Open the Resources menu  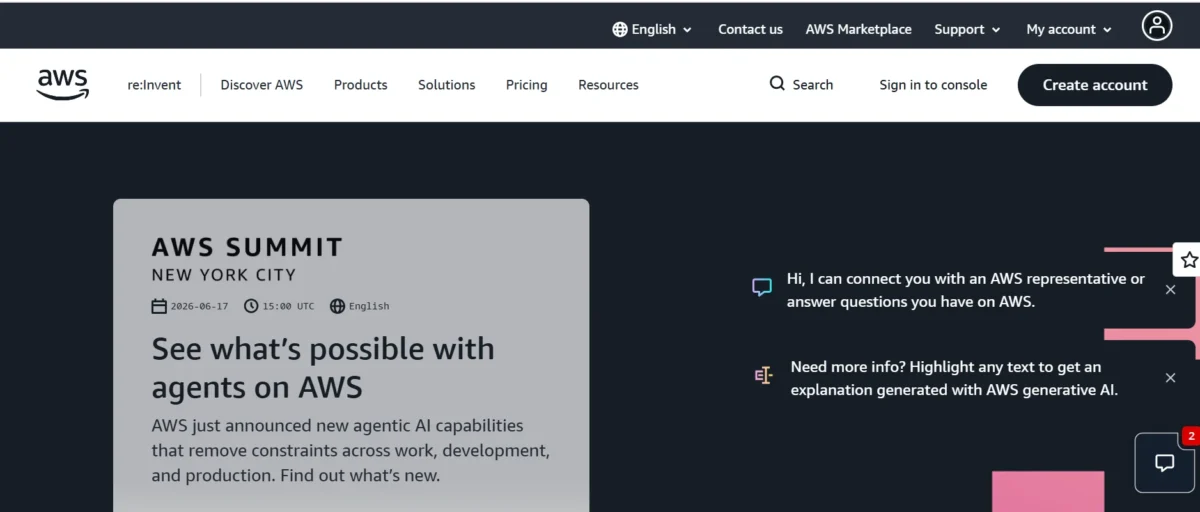coord(608,85)
